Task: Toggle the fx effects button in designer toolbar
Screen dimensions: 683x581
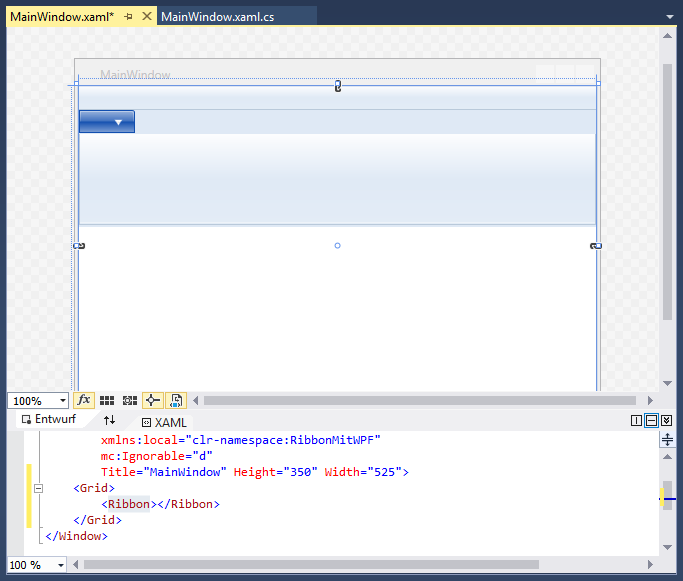Action: coord(84,400)
